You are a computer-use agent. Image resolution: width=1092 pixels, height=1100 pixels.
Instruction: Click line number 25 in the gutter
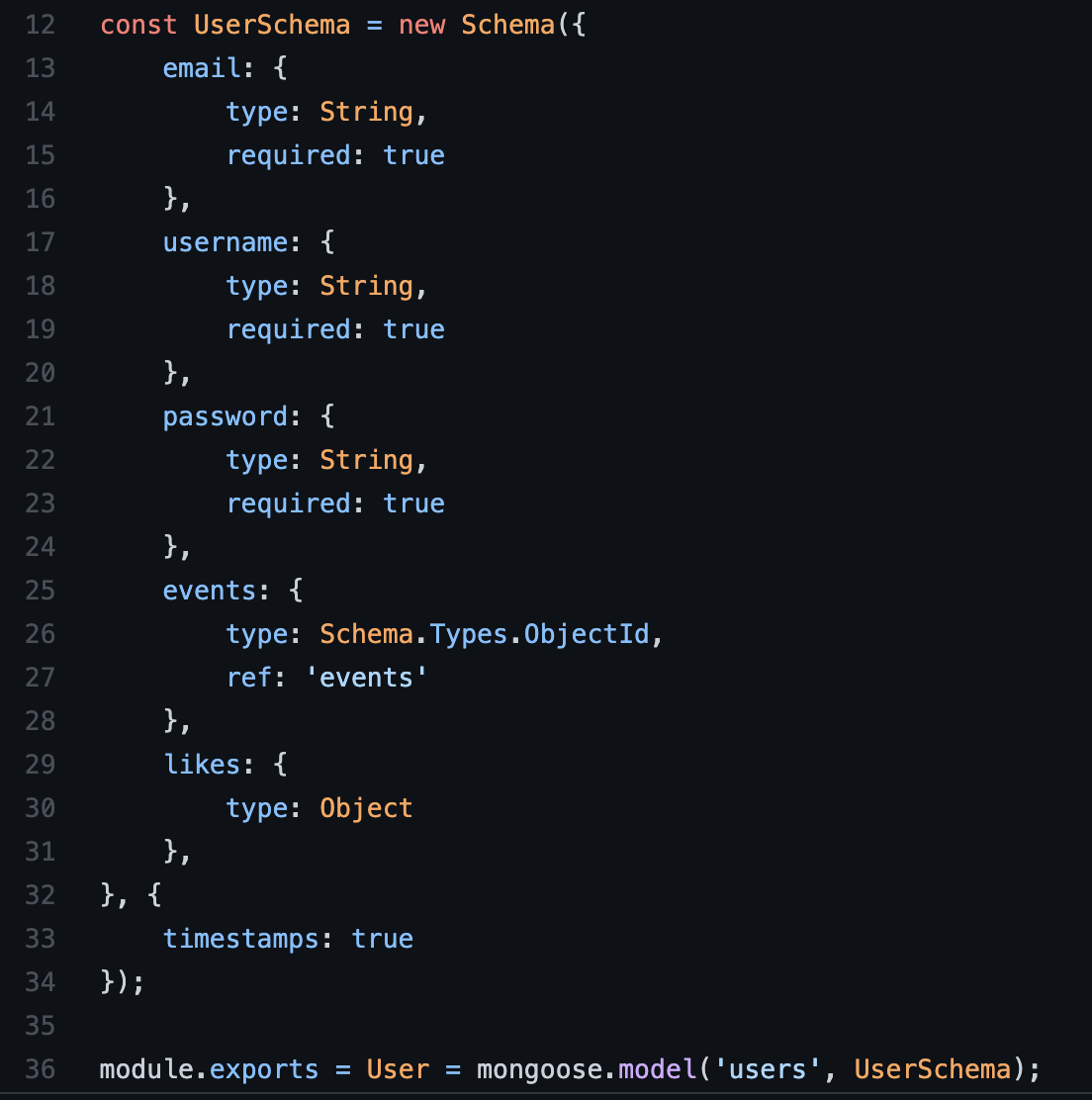point(41,591)
